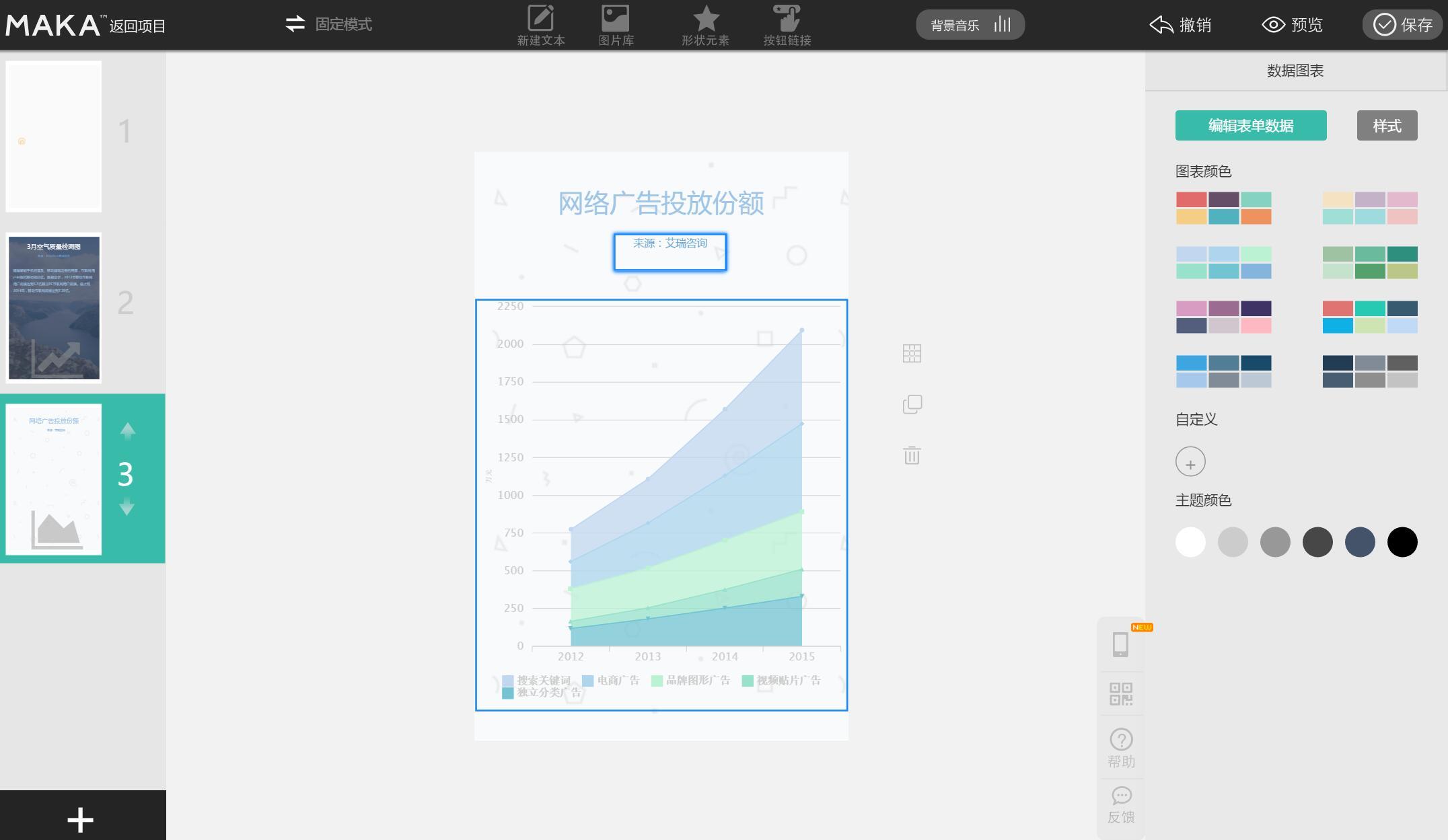
Task: Move page 3 down with arrow
Action: [x=127, y=507]
